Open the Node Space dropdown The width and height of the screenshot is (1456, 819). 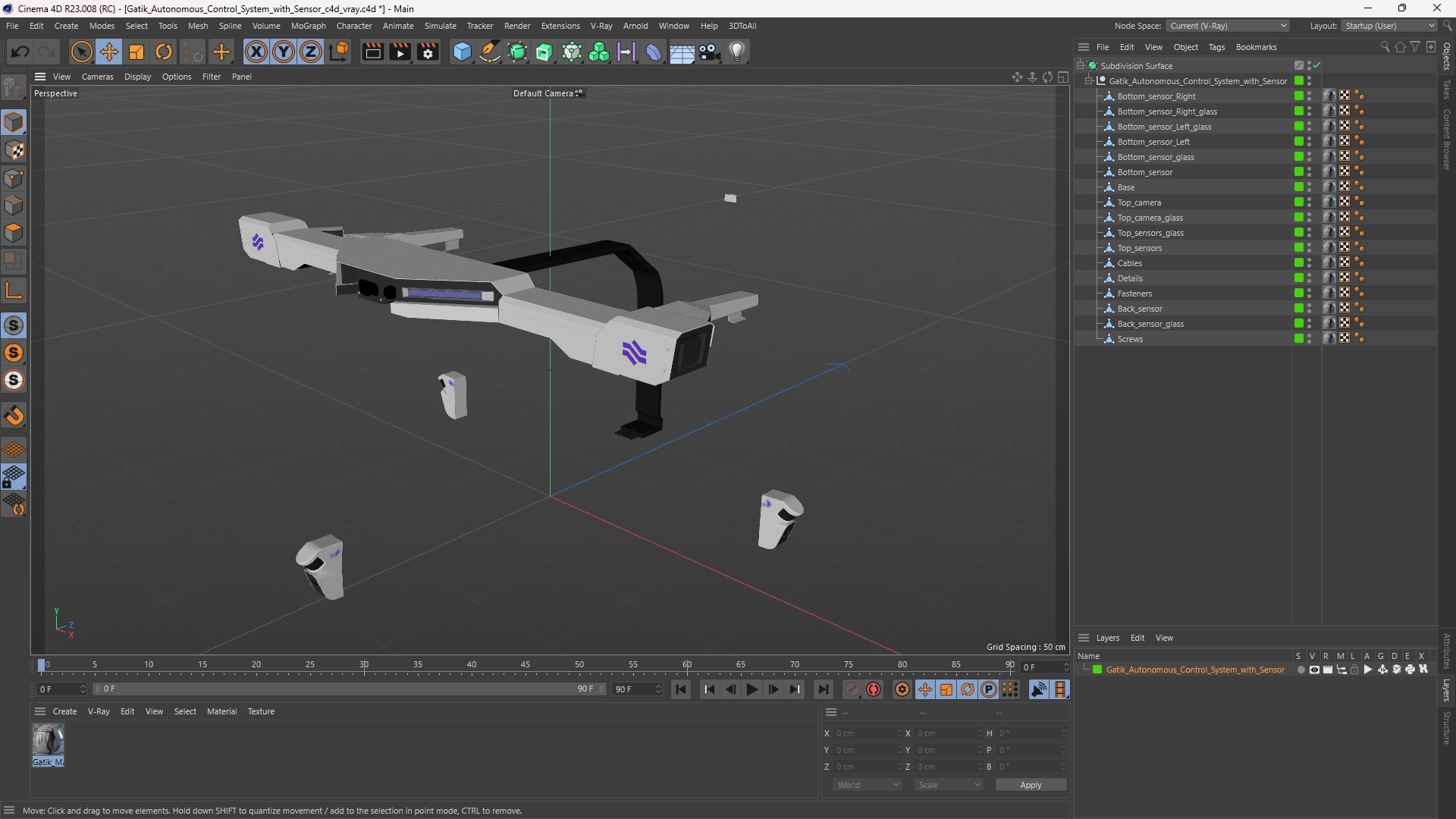click(x=1227, y=26)
